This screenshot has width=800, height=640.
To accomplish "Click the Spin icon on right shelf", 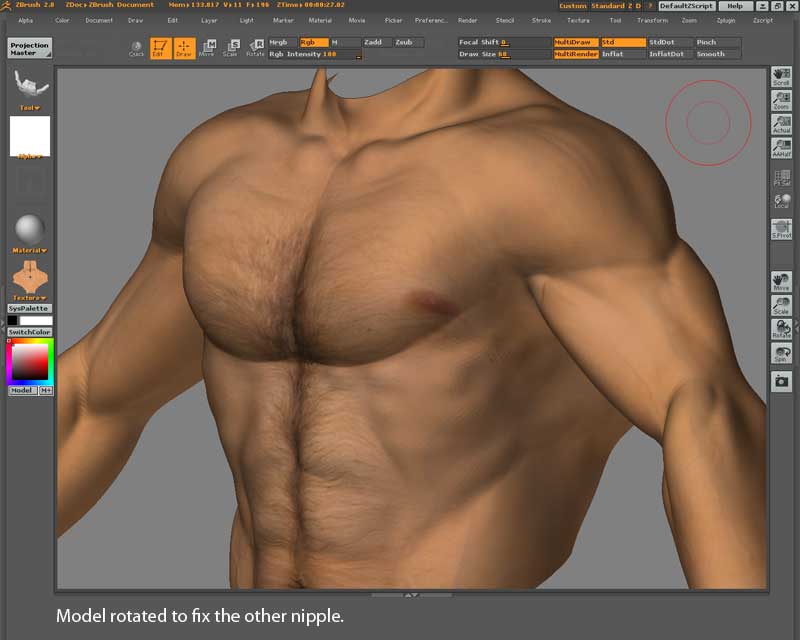I will click(x=781, y=354).
